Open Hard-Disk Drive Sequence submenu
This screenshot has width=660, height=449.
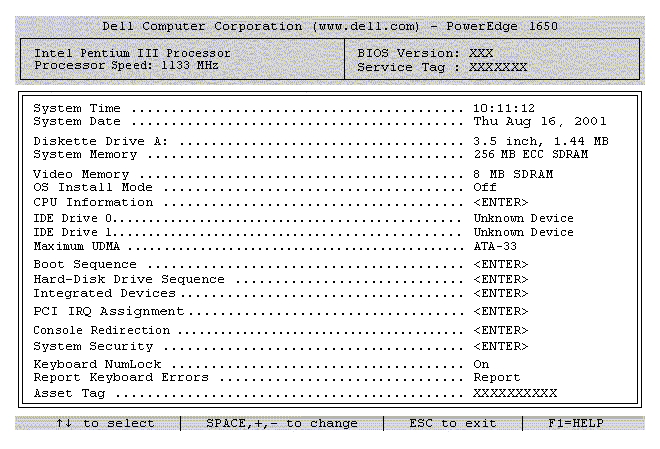pos(500,279)
